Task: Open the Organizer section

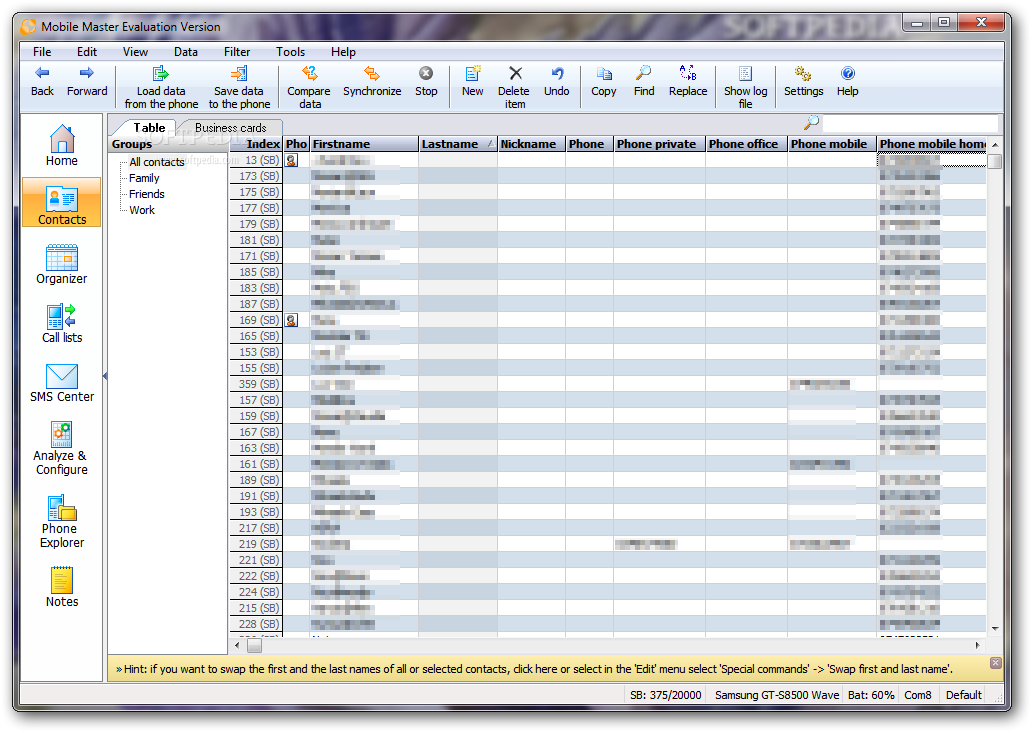Action: tap(62, 264)
